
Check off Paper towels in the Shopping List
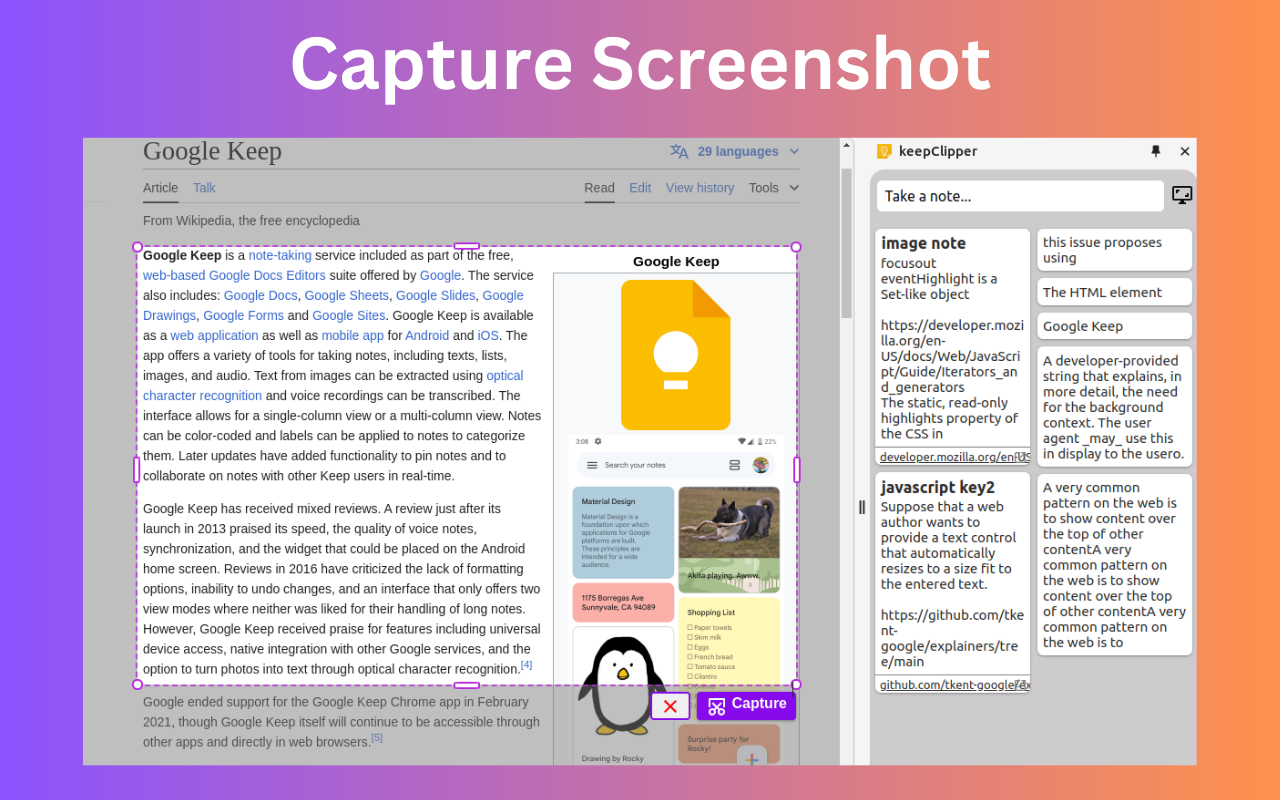coord(690,628)
